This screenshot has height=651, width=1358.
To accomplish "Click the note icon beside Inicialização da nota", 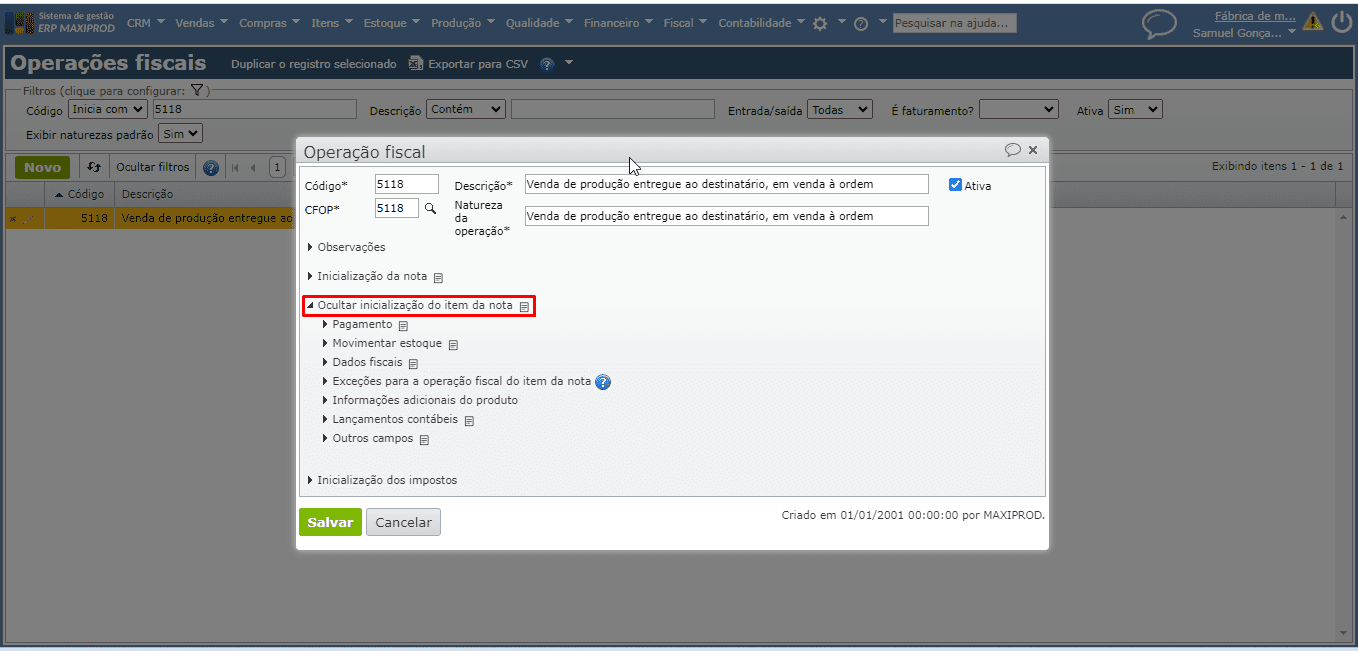I will pyautogui.click(x=438, y=277).
